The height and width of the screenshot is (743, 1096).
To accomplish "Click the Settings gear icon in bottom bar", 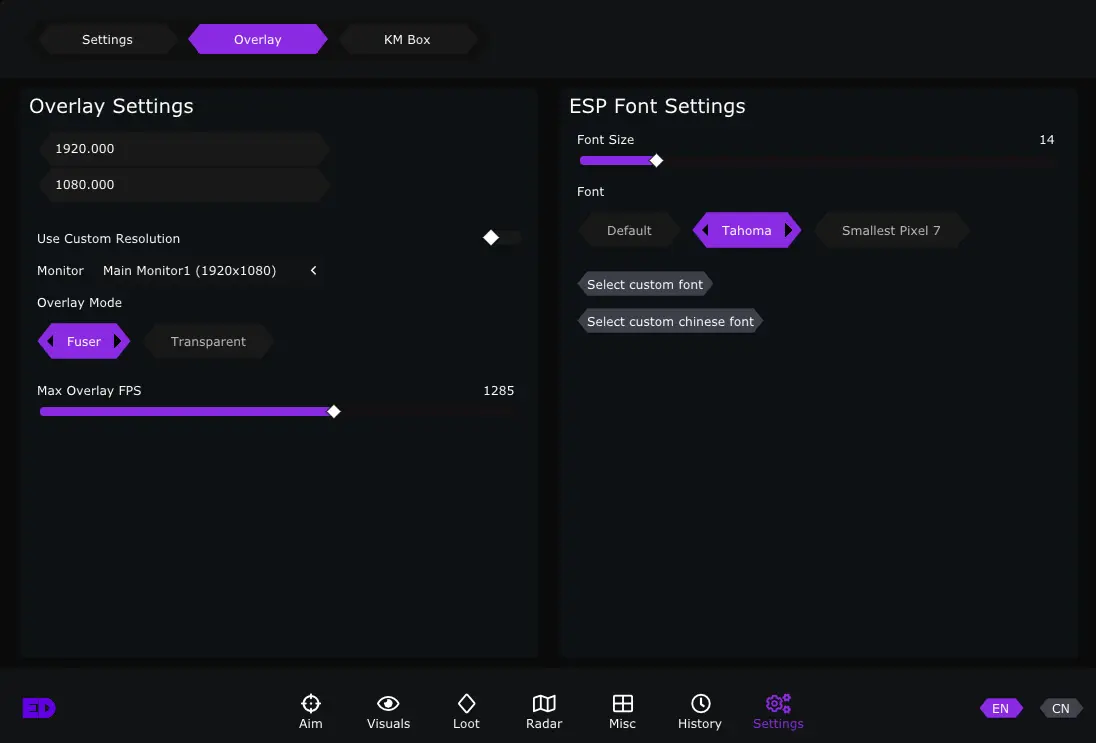I will coord(778,704).
